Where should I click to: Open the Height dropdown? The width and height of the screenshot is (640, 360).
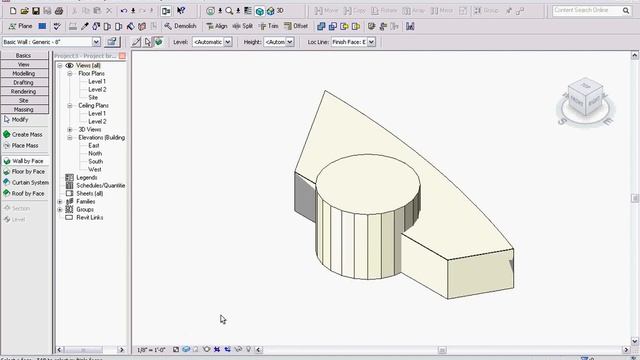(x=290, y=42)
